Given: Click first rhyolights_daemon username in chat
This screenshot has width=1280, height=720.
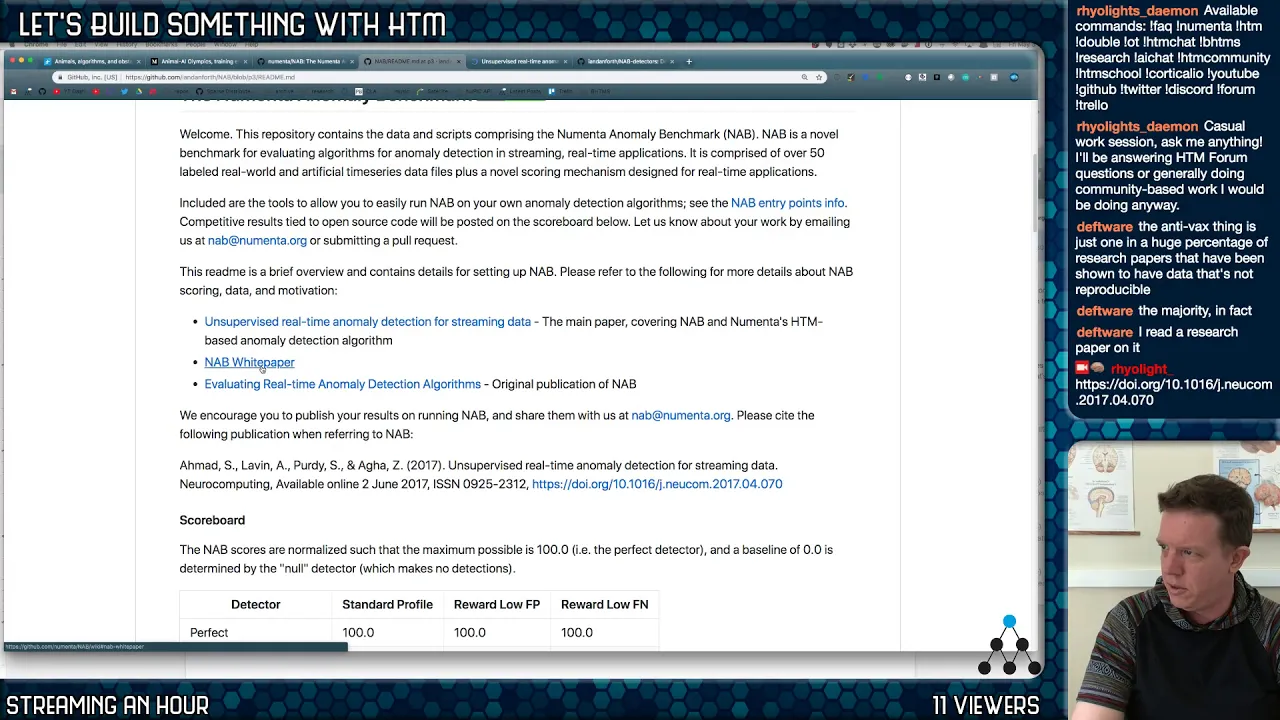Looking at the screenshot, I should [x=1136, y=11].
